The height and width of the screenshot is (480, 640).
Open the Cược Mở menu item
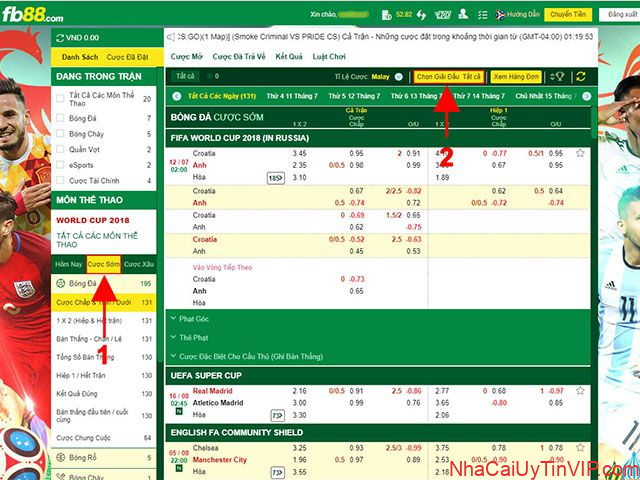click(187, 57)
